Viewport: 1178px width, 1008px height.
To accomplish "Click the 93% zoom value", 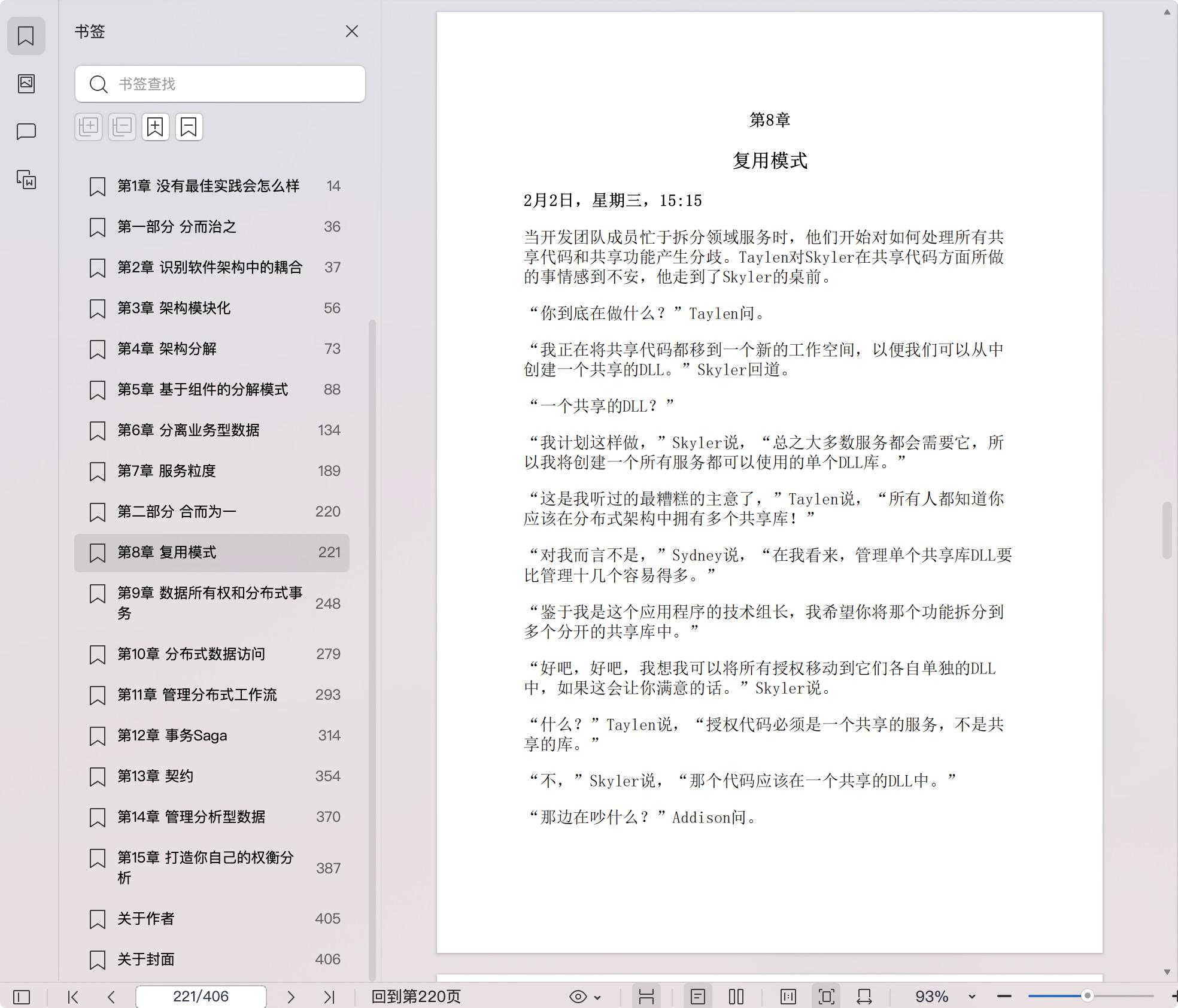I will tap(932, 997).
